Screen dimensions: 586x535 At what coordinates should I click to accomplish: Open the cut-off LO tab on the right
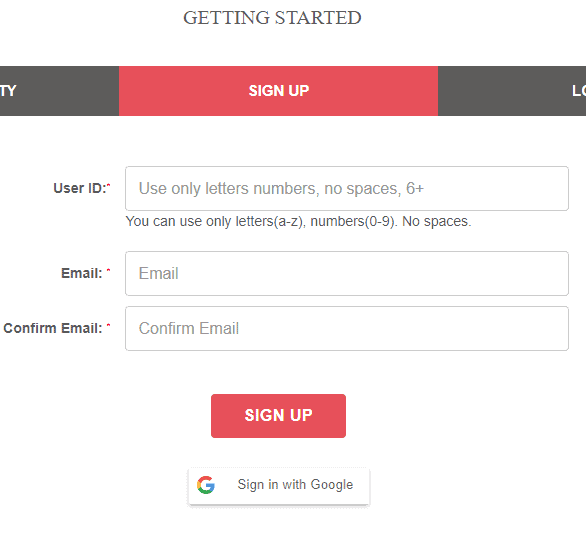[512, 91]
